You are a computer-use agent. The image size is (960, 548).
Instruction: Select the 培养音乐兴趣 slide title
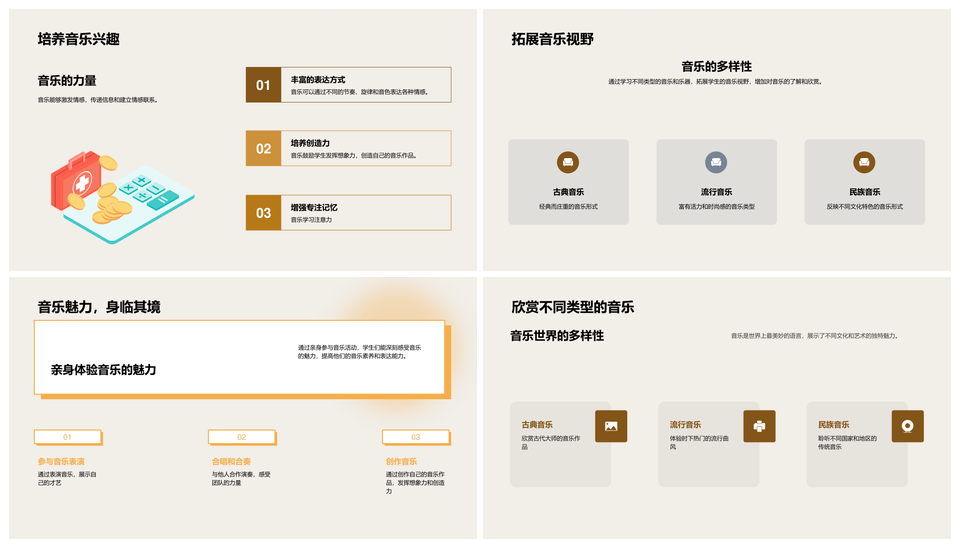tap(79, 39)
